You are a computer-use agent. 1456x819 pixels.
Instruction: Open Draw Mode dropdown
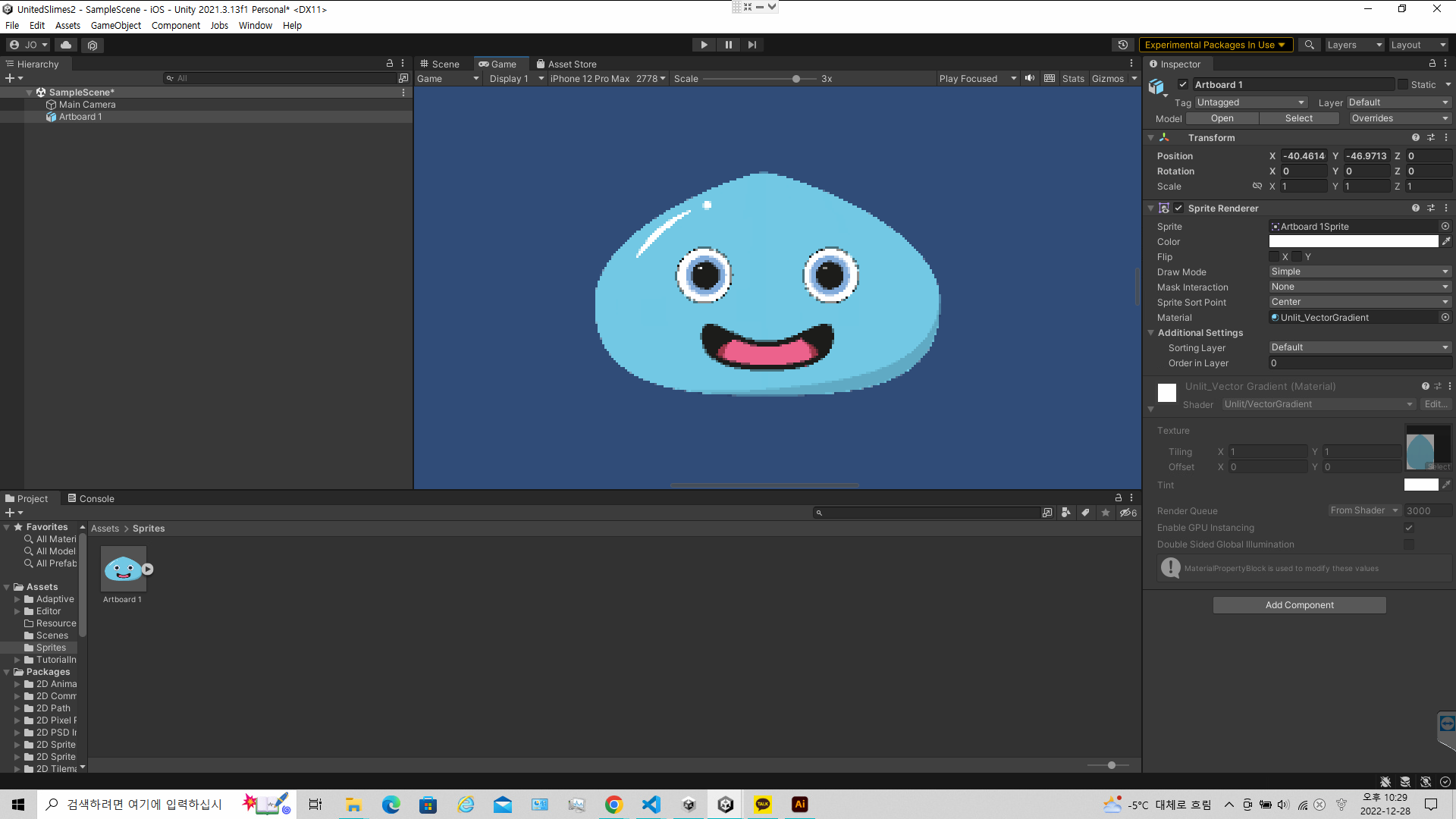tap(1360, 271)
